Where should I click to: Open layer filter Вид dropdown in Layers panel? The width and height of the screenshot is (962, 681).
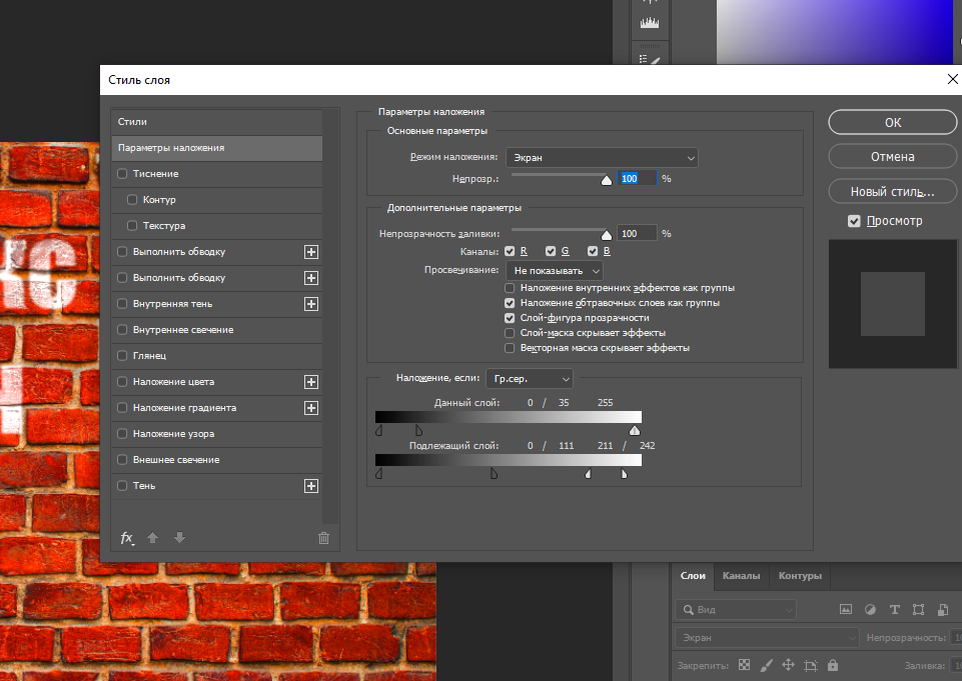click(x=737, y=609)
